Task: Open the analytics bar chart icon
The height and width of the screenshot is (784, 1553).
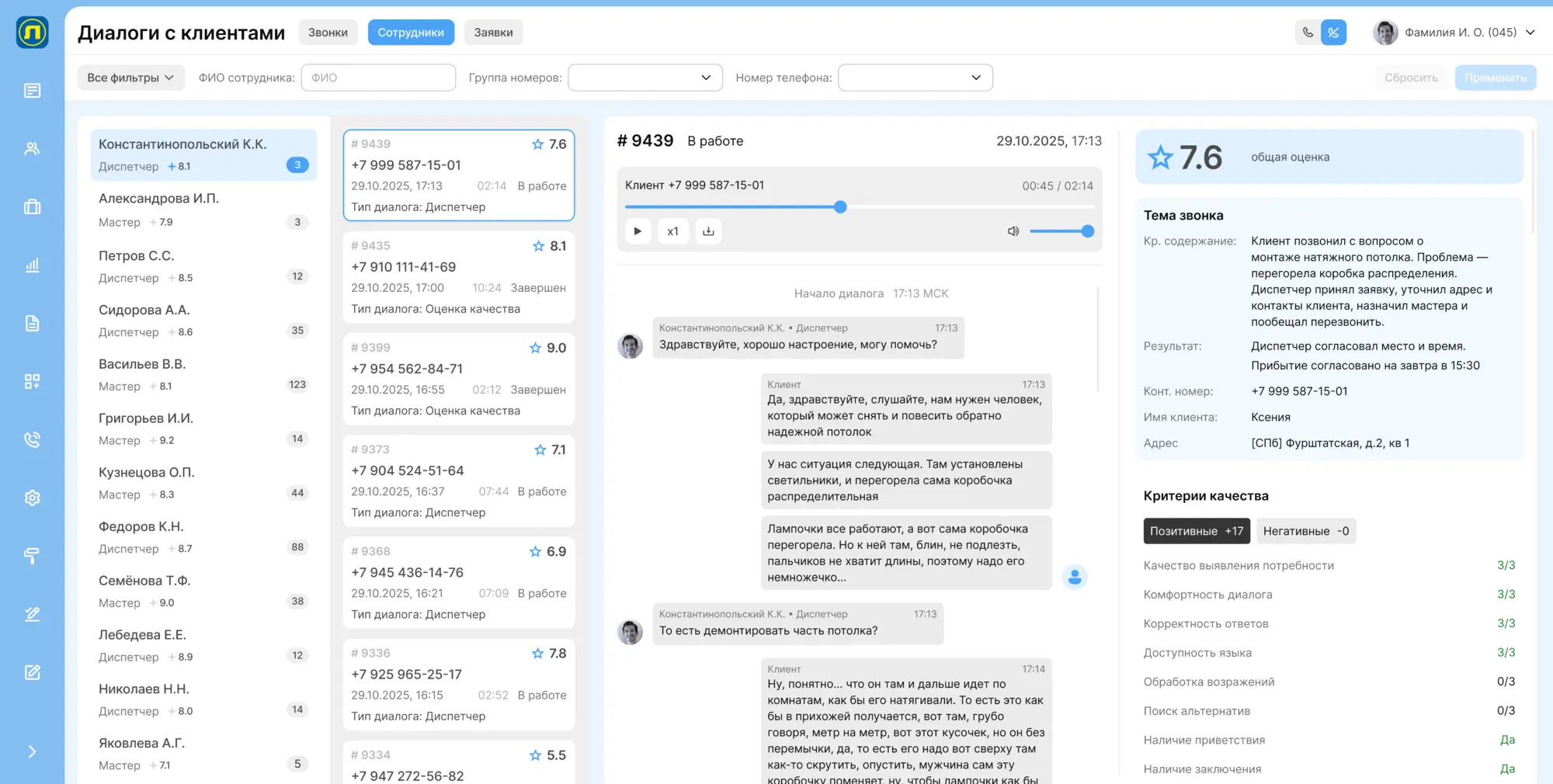Action: coord(32,265)
